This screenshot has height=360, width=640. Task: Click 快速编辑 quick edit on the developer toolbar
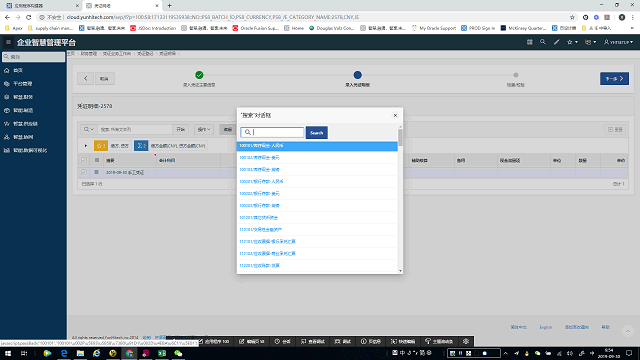pos(403,341)
